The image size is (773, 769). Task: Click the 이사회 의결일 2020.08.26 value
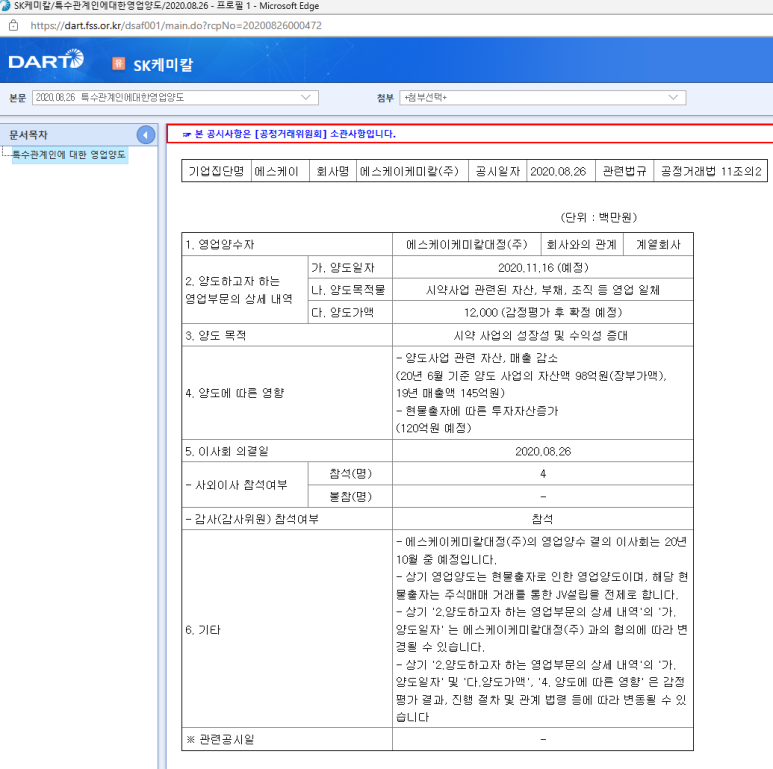pos(543,451)
